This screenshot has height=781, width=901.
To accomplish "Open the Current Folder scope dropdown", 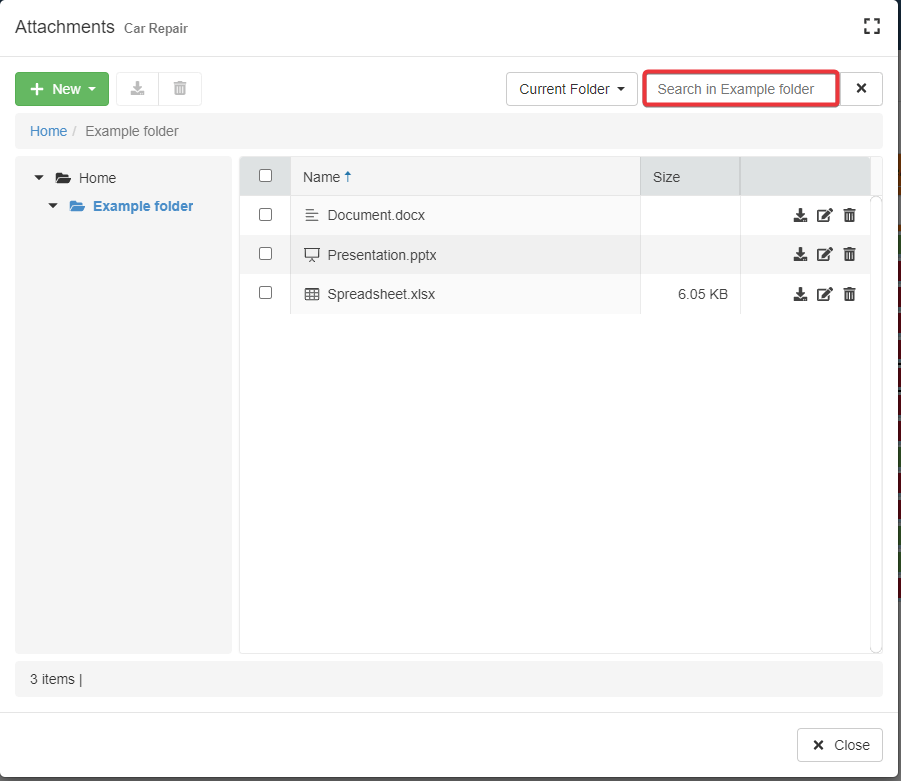I will (571, 89).
